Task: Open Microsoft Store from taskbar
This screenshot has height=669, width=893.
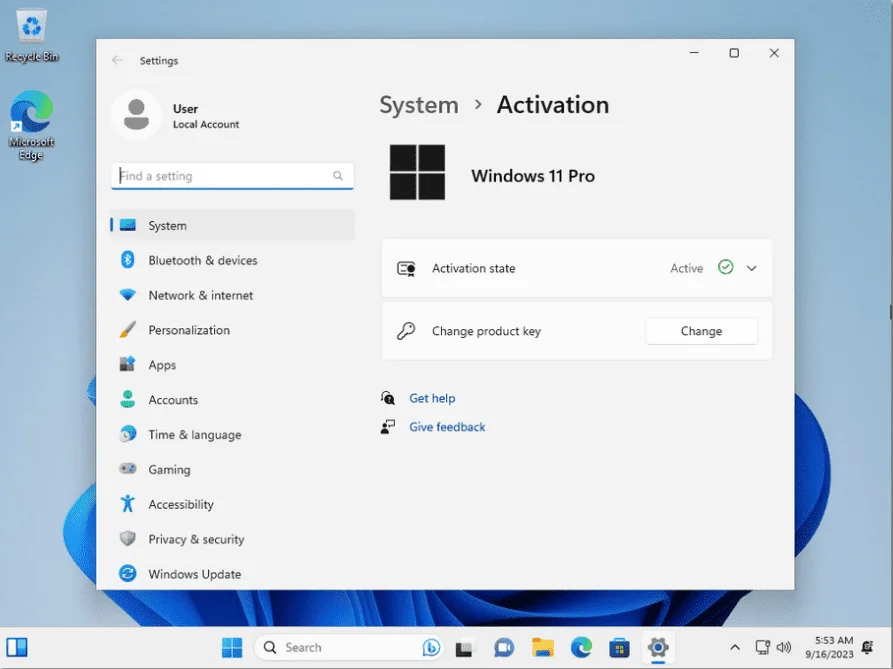Action: point(619,648)
